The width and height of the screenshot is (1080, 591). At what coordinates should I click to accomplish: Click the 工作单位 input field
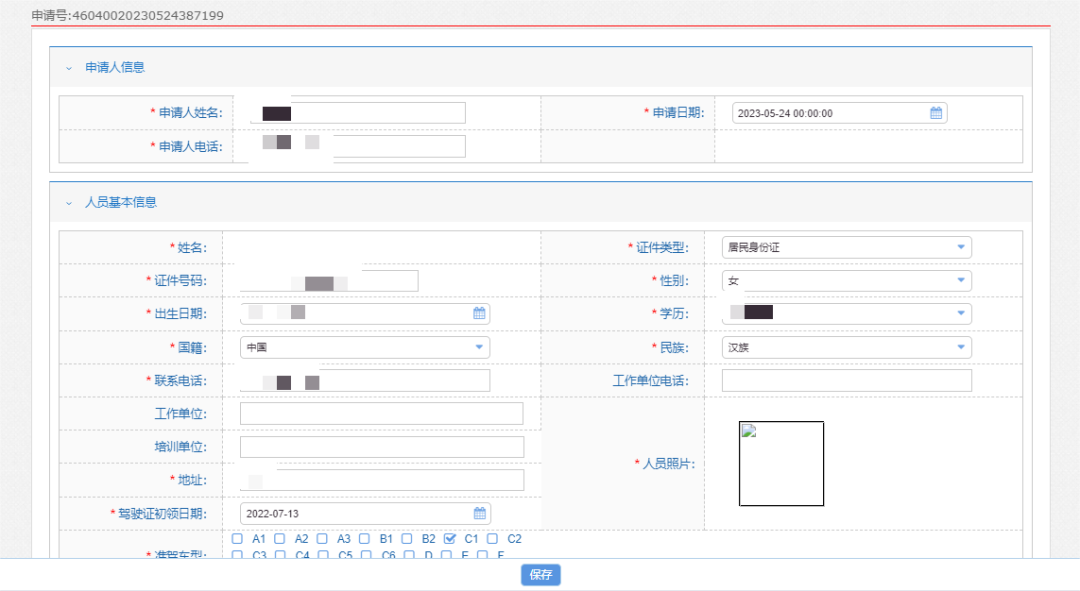[x=381, y=414]
